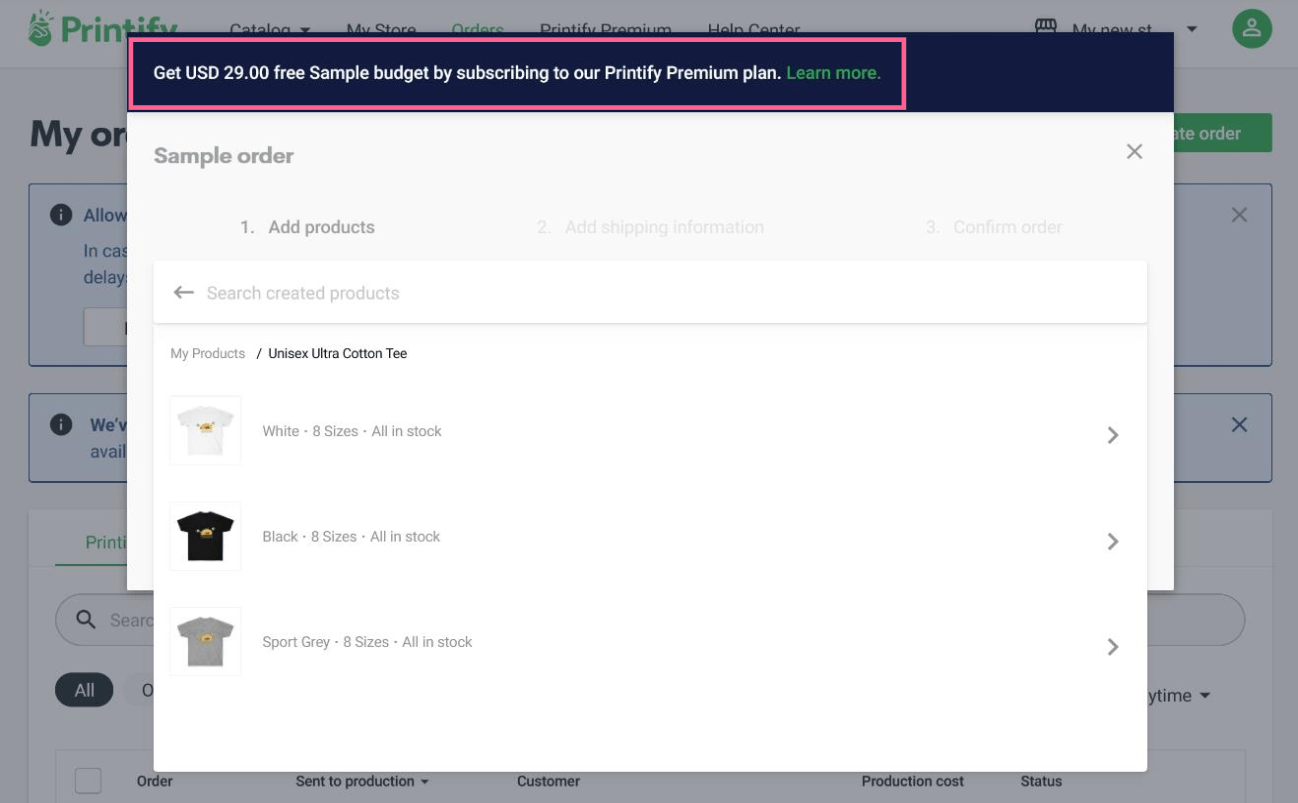Viewport: 1298px width, 803px height.
Task: Click the back arrow in product search
Action: pos(183,291)
